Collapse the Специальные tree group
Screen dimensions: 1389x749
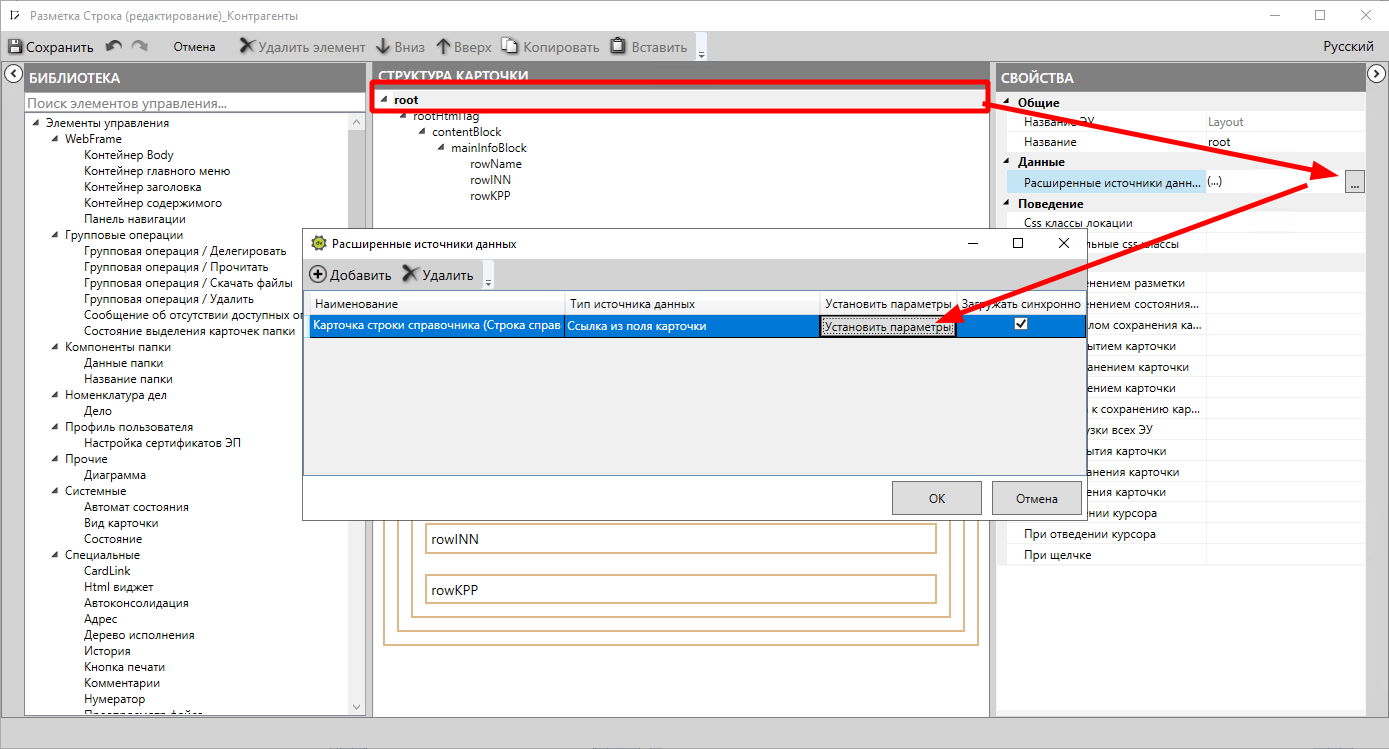pos(55,555)
